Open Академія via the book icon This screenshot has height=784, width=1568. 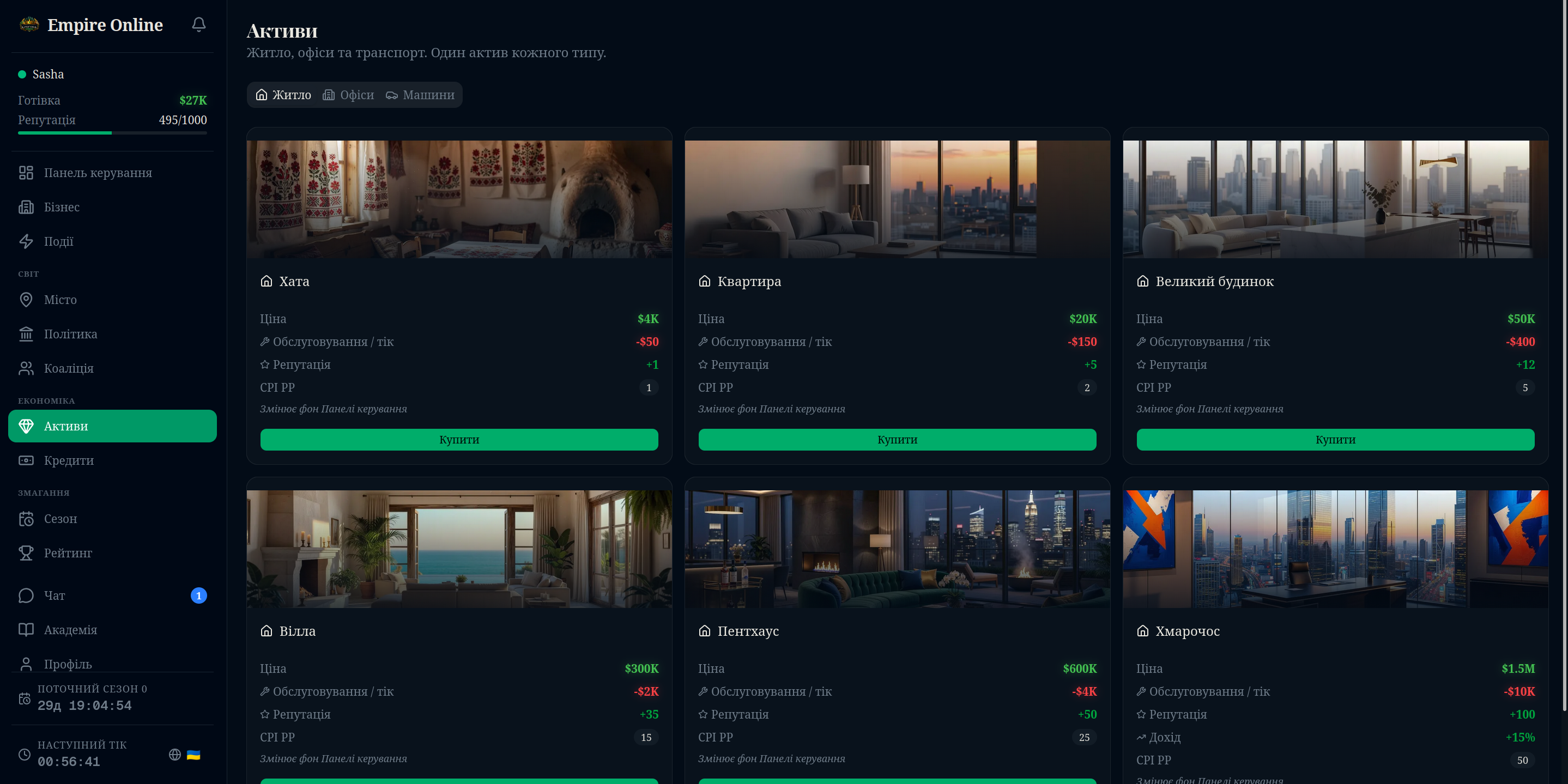(26, 629)
